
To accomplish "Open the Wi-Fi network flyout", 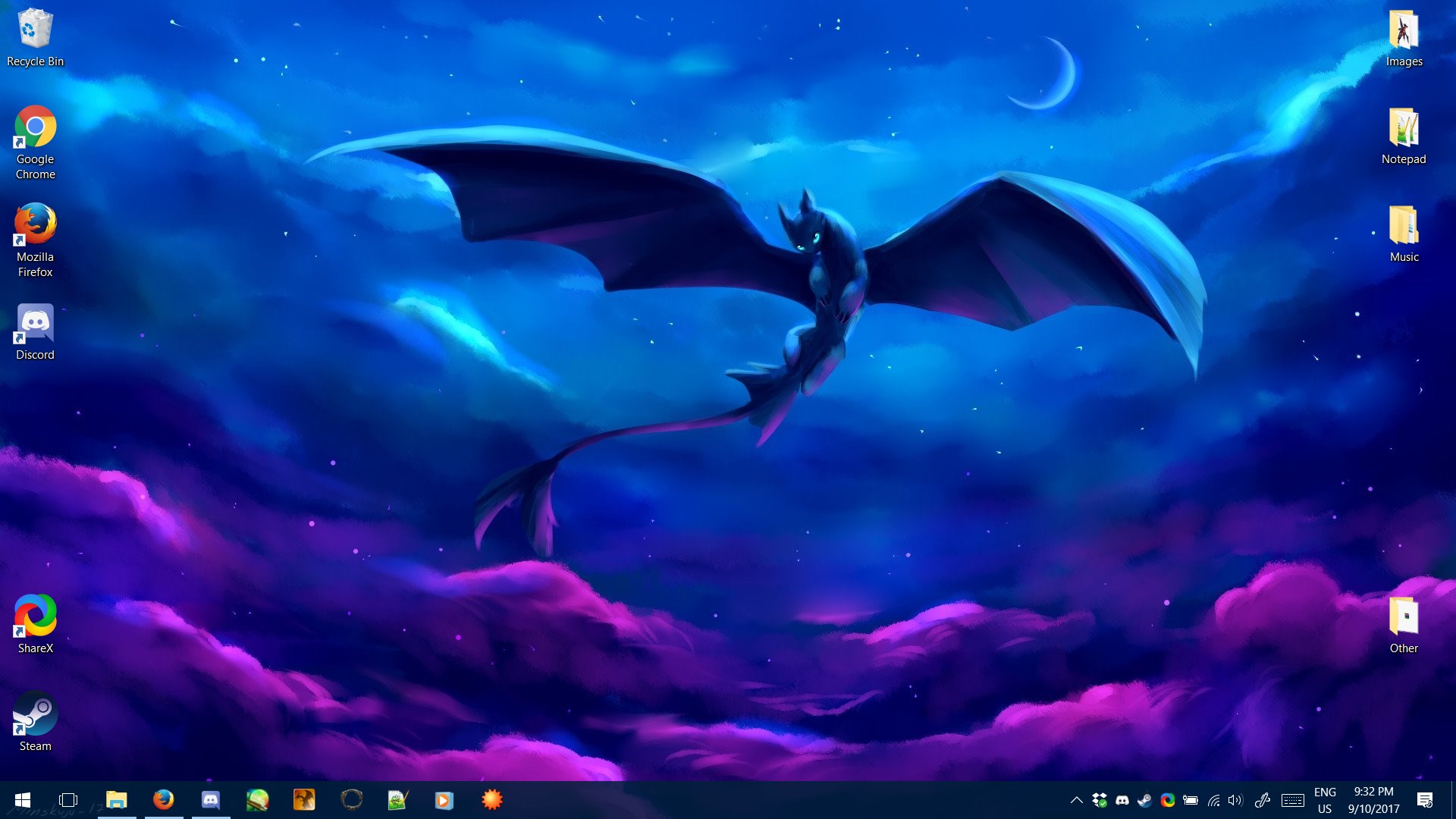I will point(1213,800).
